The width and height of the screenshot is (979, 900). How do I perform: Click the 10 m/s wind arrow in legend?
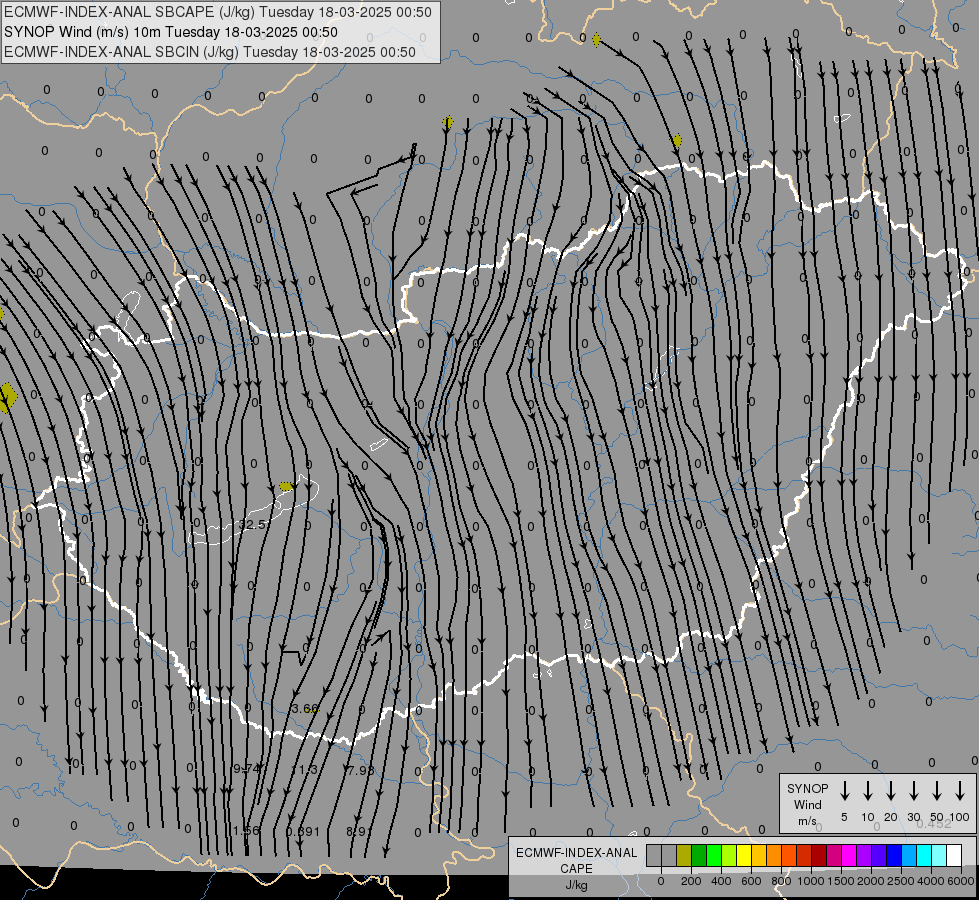click(x=867, y=791)
